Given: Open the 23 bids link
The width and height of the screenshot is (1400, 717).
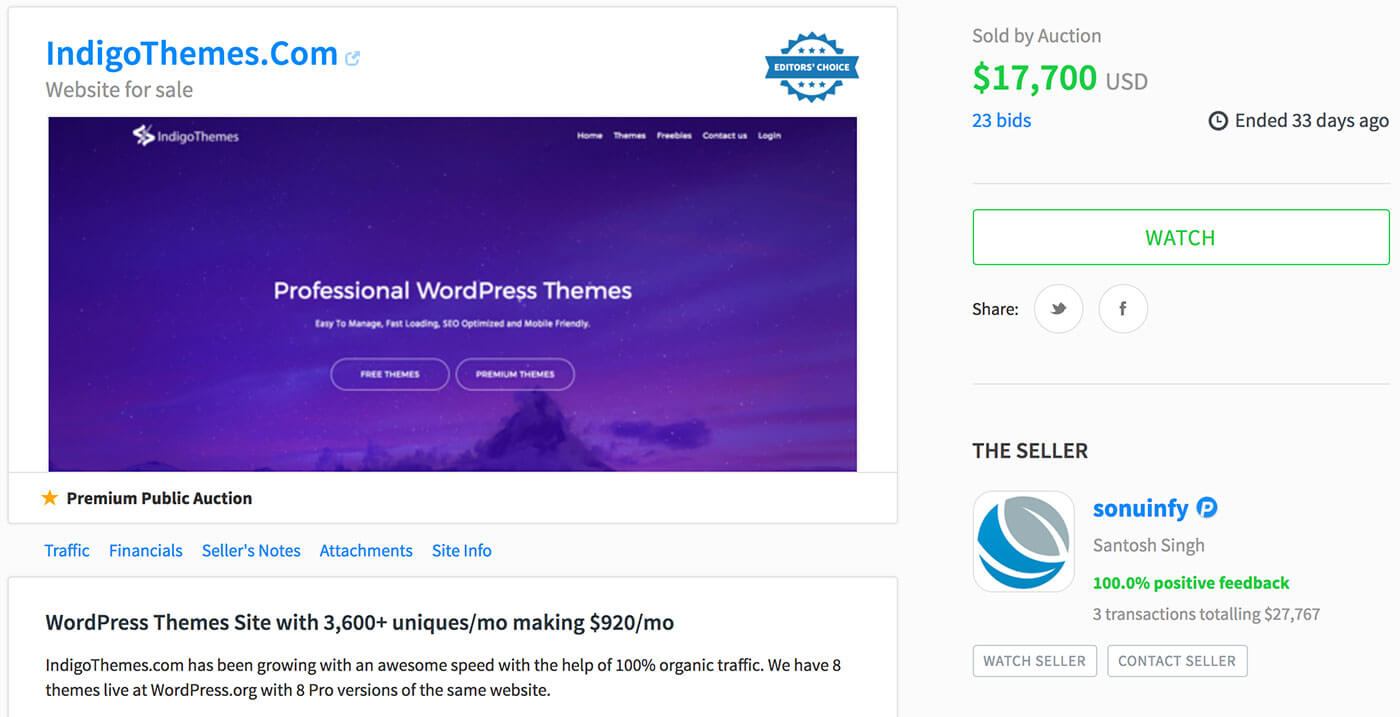Looking at the screenshot, I should [1001, 121].
